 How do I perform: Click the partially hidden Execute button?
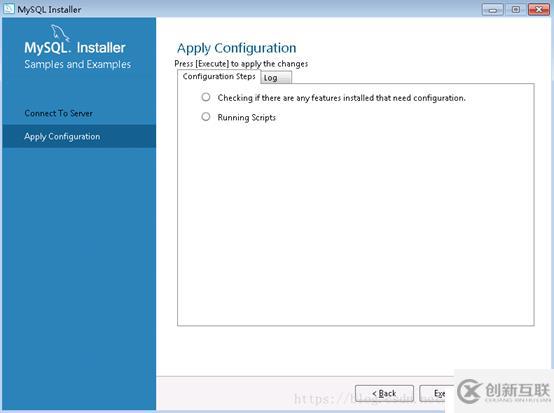tap(437, 393)
